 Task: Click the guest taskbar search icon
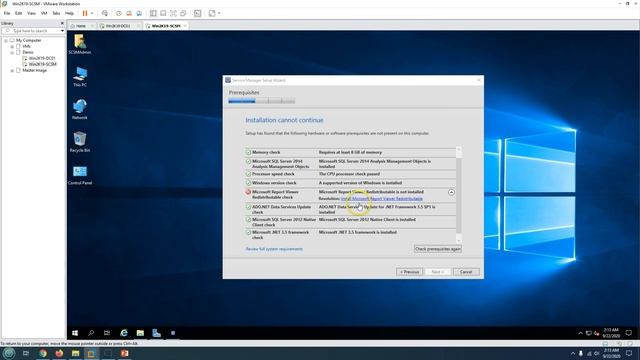[91, 333]
